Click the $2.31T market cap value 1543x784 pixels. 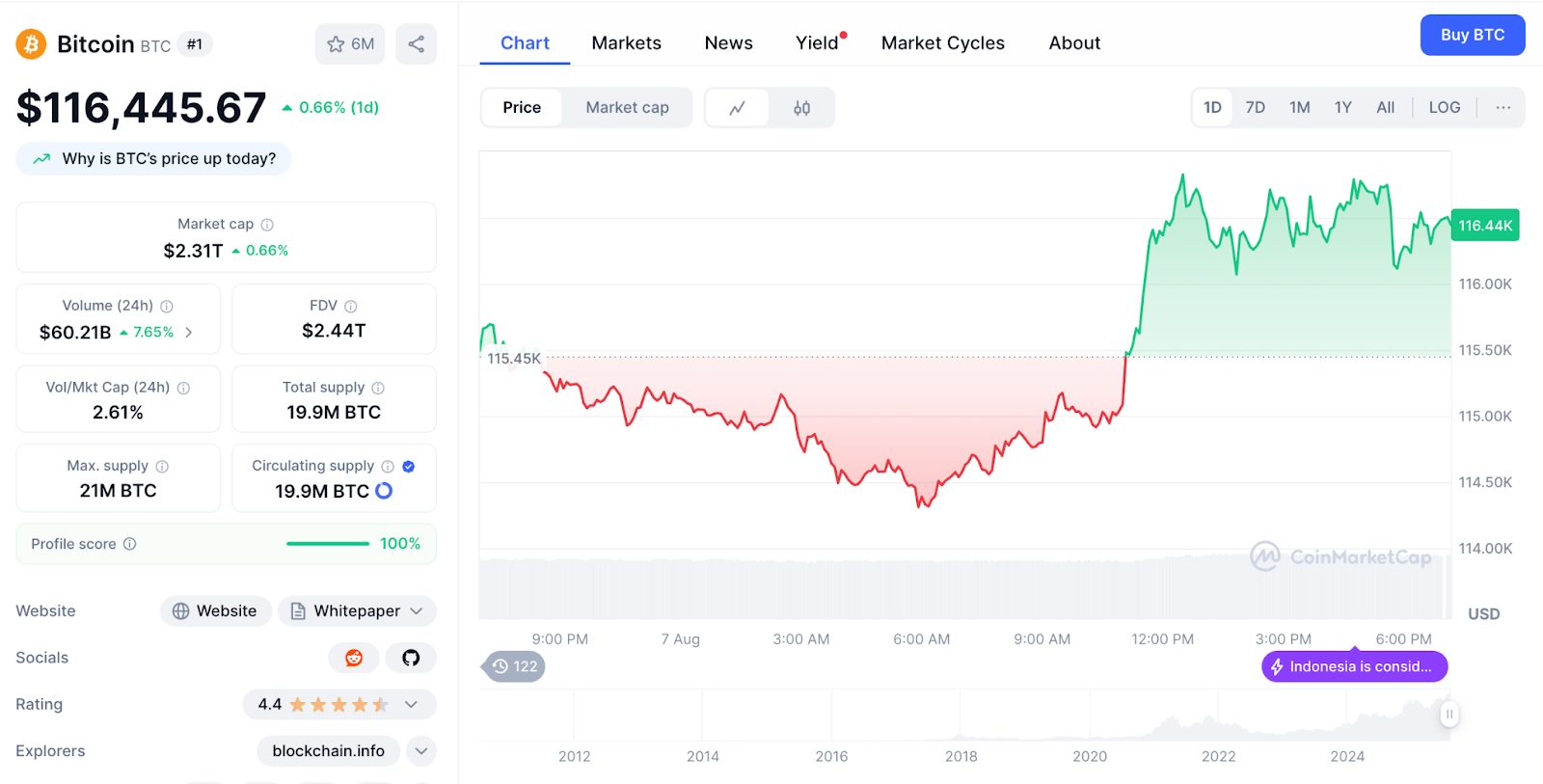(x=193, y=251)
